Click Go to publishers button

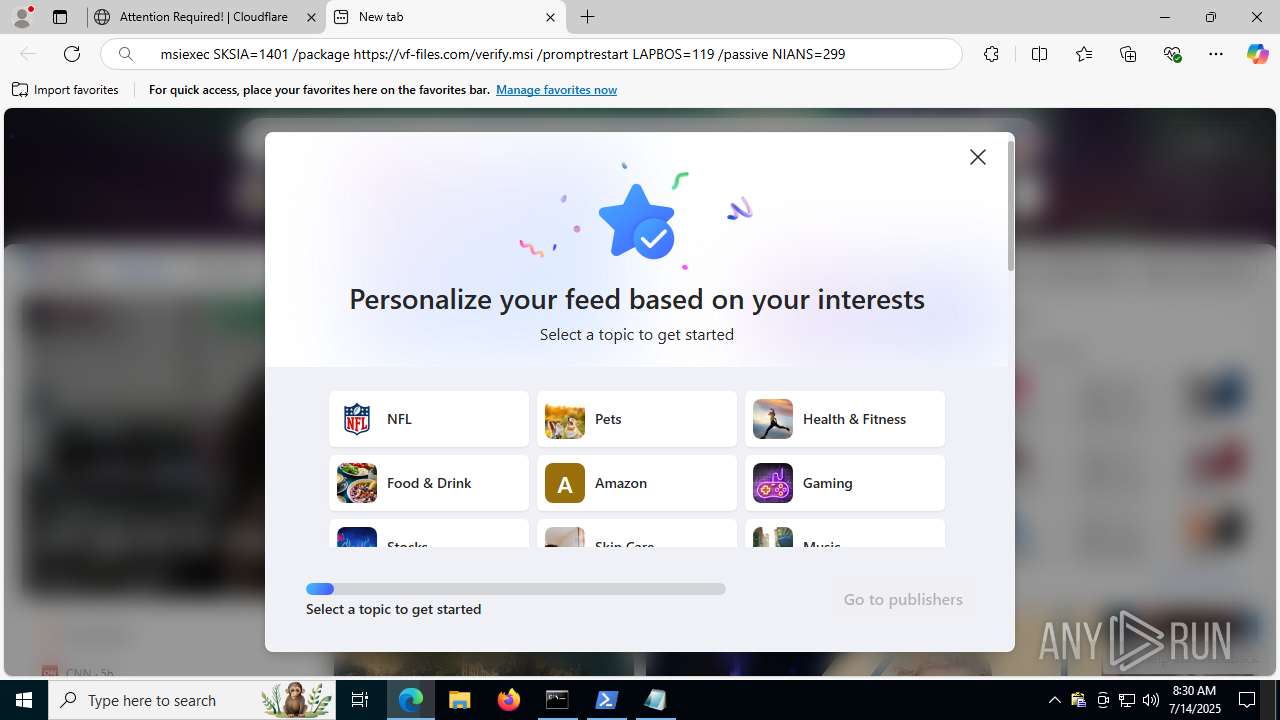click(x=903, y=600)
